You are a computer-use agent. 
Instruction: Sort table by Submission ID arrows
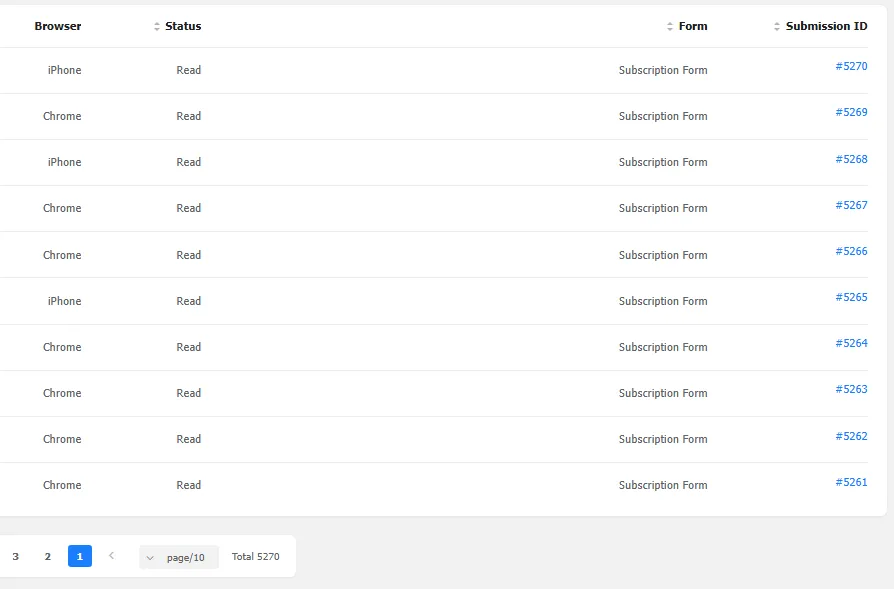[777, 27]
